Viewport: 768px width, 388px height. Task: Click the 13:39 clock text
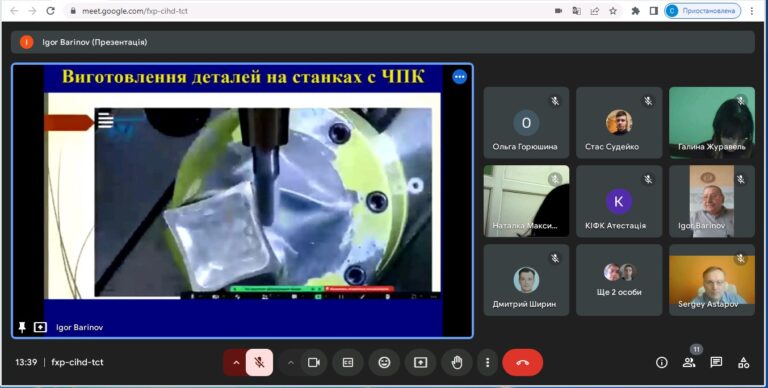coord(26,363)
